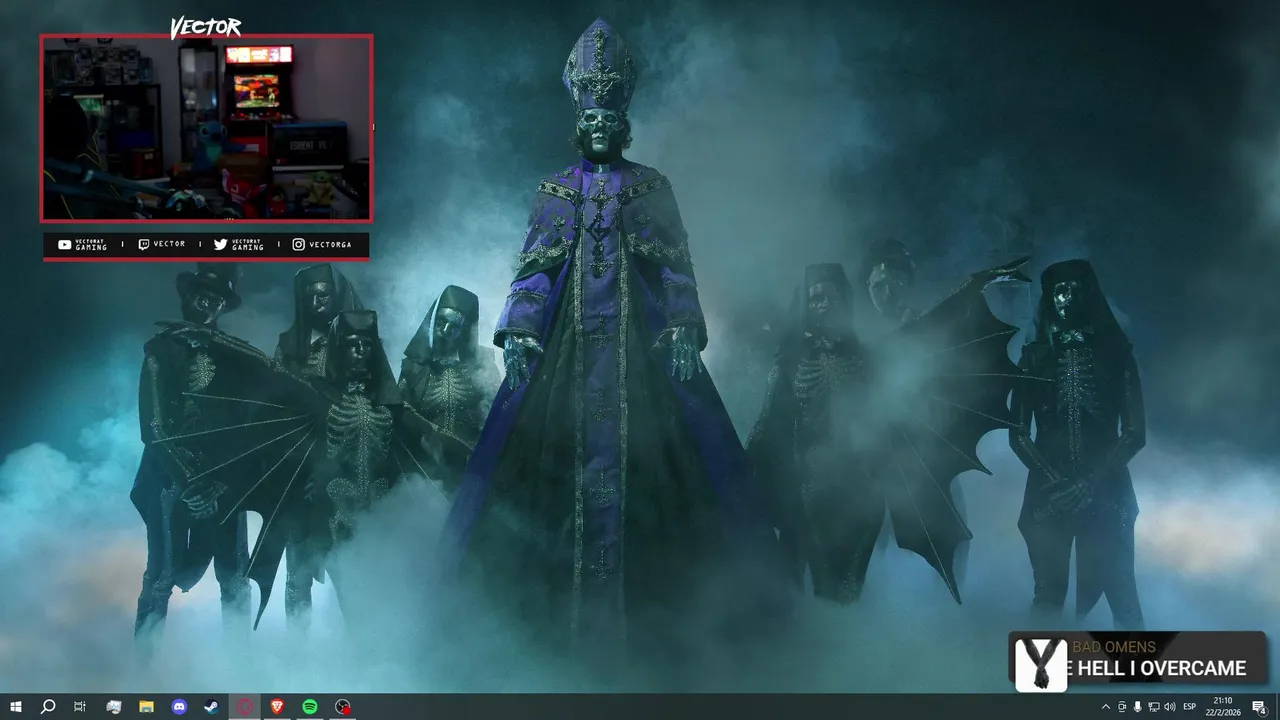Open the Windows Start menu
Screen dimensions: 1280x720
pyautogui.click(x=16, y=707)
